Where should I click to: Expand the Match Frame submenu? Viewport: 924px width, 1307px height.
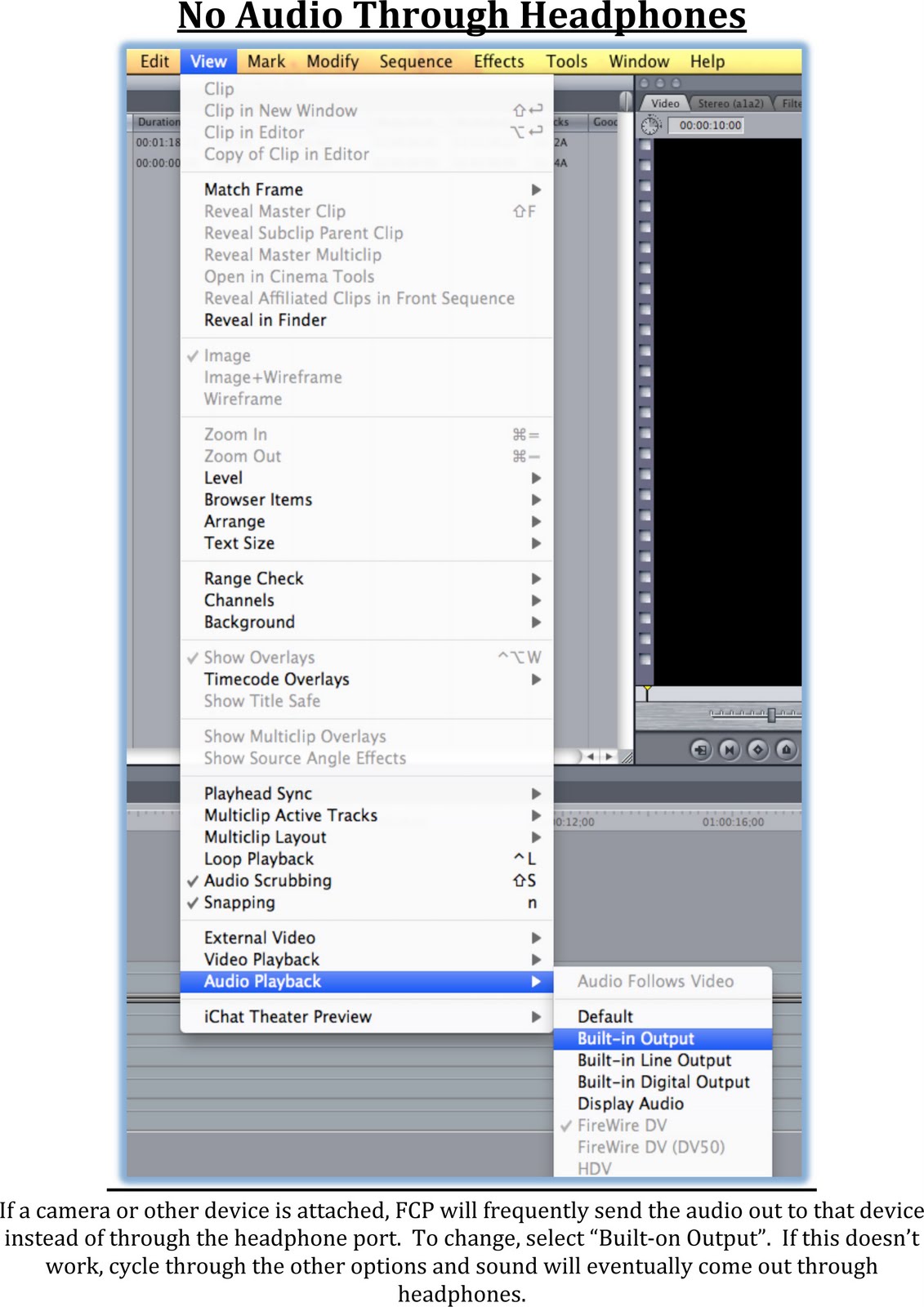point(366,190)
